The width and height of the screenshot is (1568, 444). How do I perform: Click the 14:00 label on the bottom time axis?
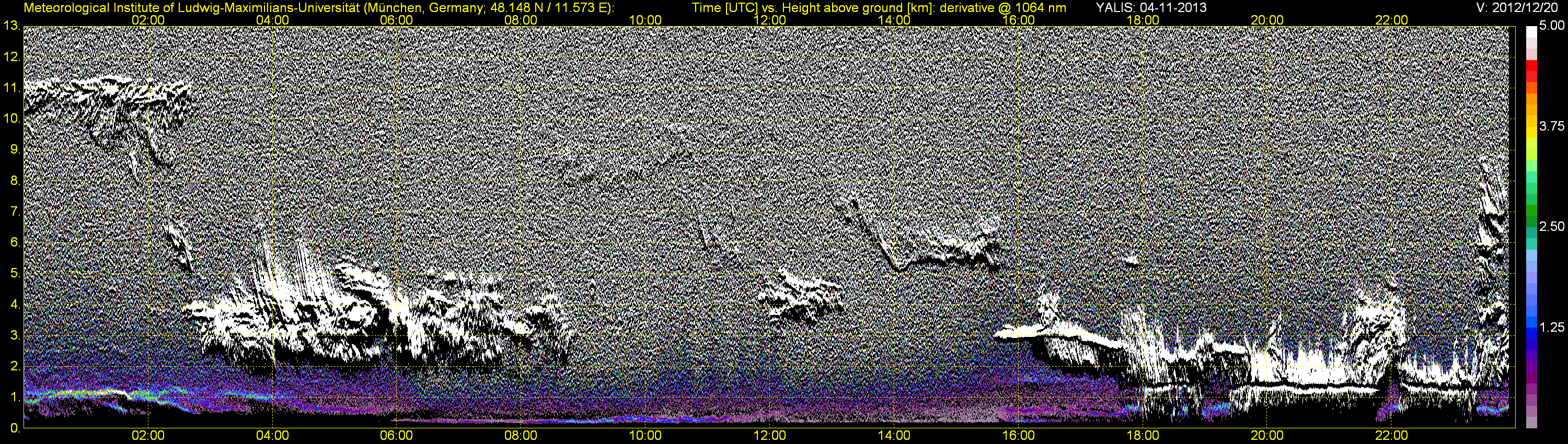click(x=894, y=436)
